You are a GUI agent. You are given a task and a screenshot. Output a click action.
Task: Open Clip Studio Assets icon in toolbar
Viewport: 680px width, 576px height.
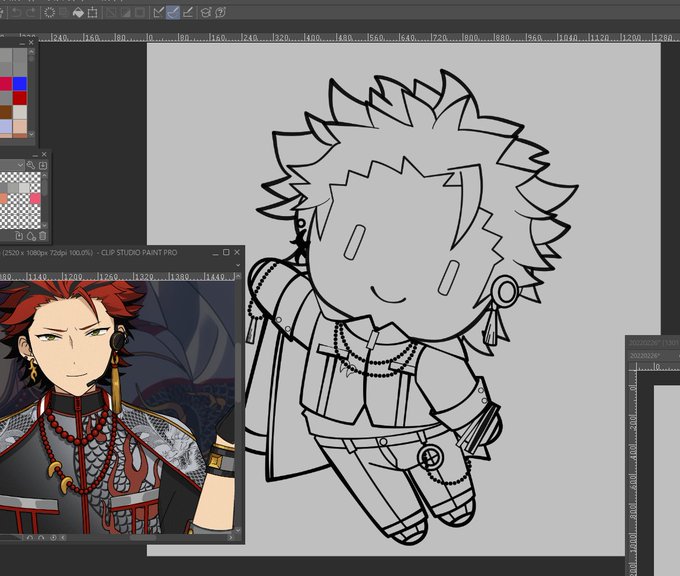206,13
